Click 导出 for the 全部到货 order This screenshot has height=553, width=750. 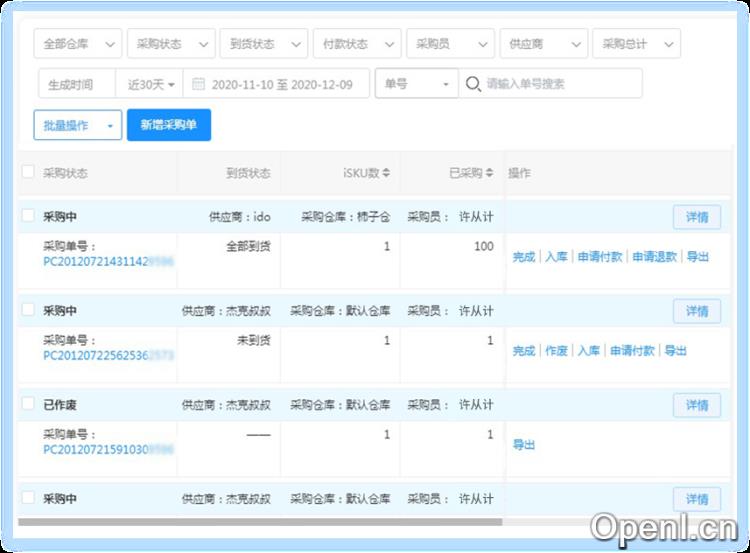[698, 257]
